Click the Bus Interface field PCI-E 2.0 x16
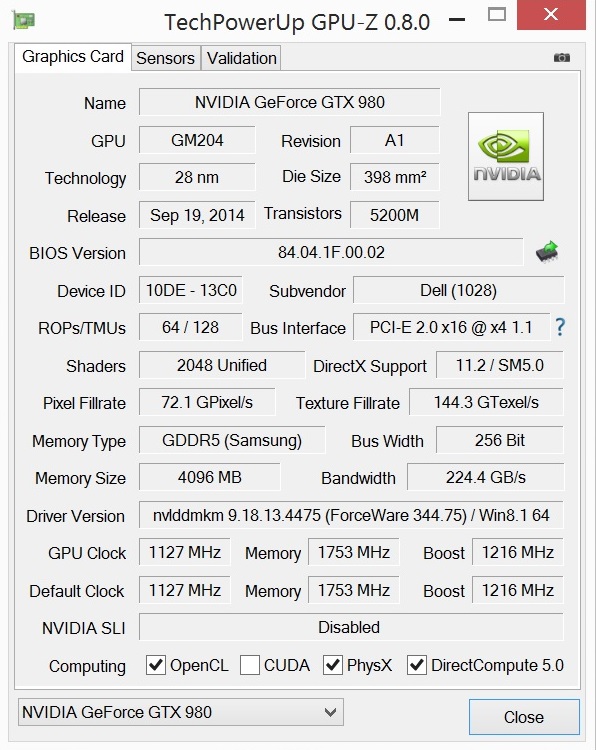The height and width of the screenshot is (750, 596). click(451, 327)
